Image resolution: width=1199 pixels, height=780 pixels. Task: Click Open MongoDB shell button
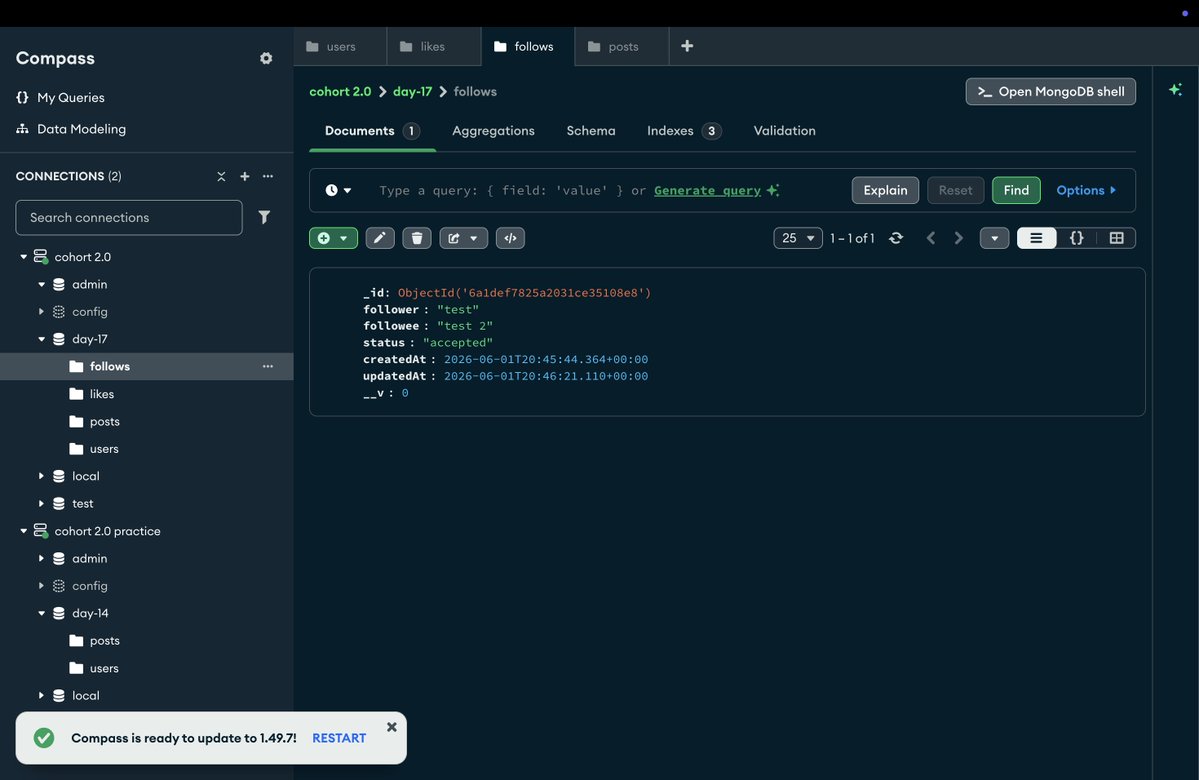[1051, 92]
